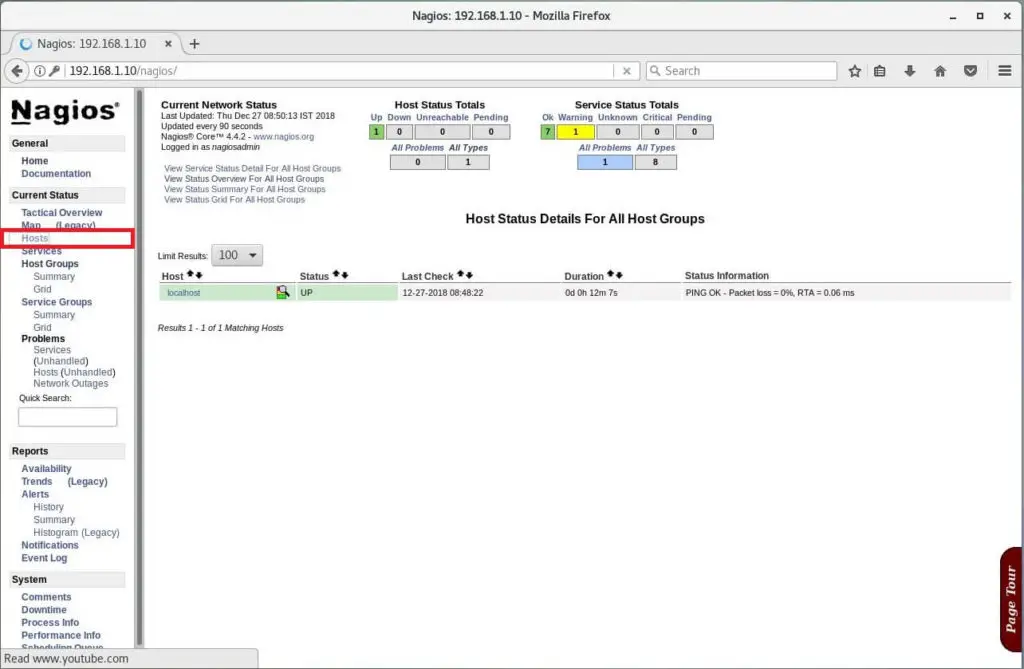Open Hosts in Current Status menu
1024x669 pixels.
35,238
